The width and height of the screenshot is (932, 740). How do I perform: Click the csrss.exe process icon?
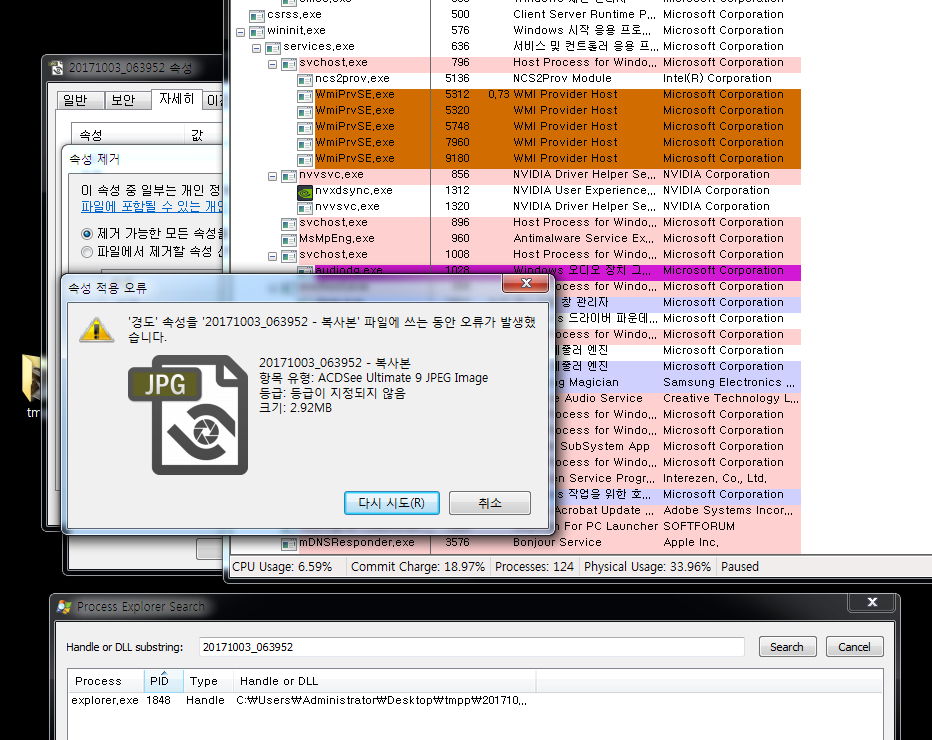coord(258,15)
